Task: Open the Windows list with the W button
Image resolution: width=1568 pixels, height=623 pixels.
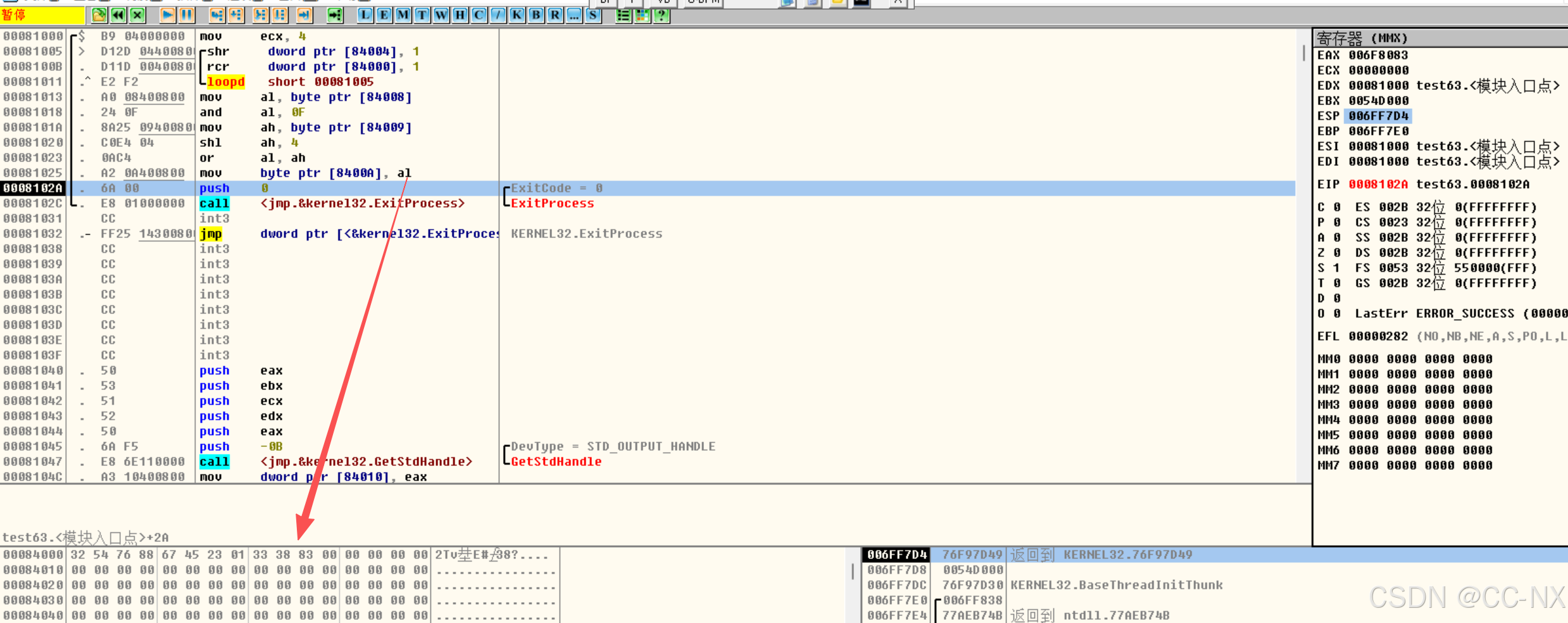Action: [x=441, y=15]
